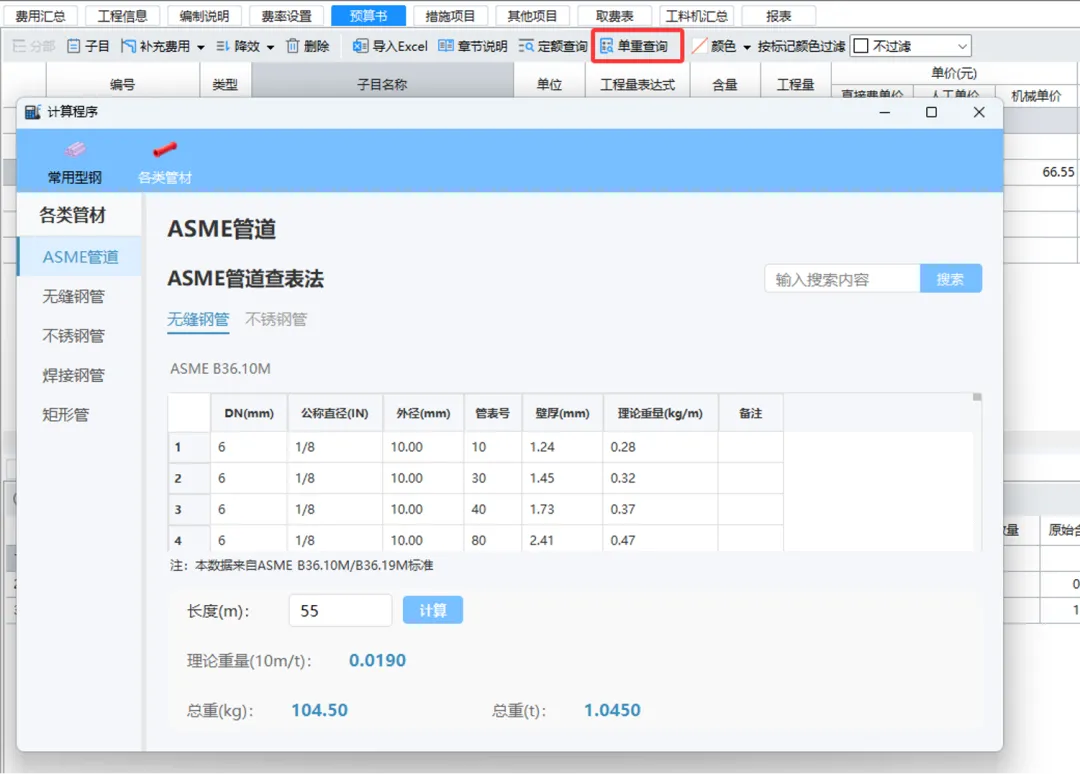Select ASME管道 in the left sidebar
This screenshot has width=1080, height=774.
click(80, 257)
